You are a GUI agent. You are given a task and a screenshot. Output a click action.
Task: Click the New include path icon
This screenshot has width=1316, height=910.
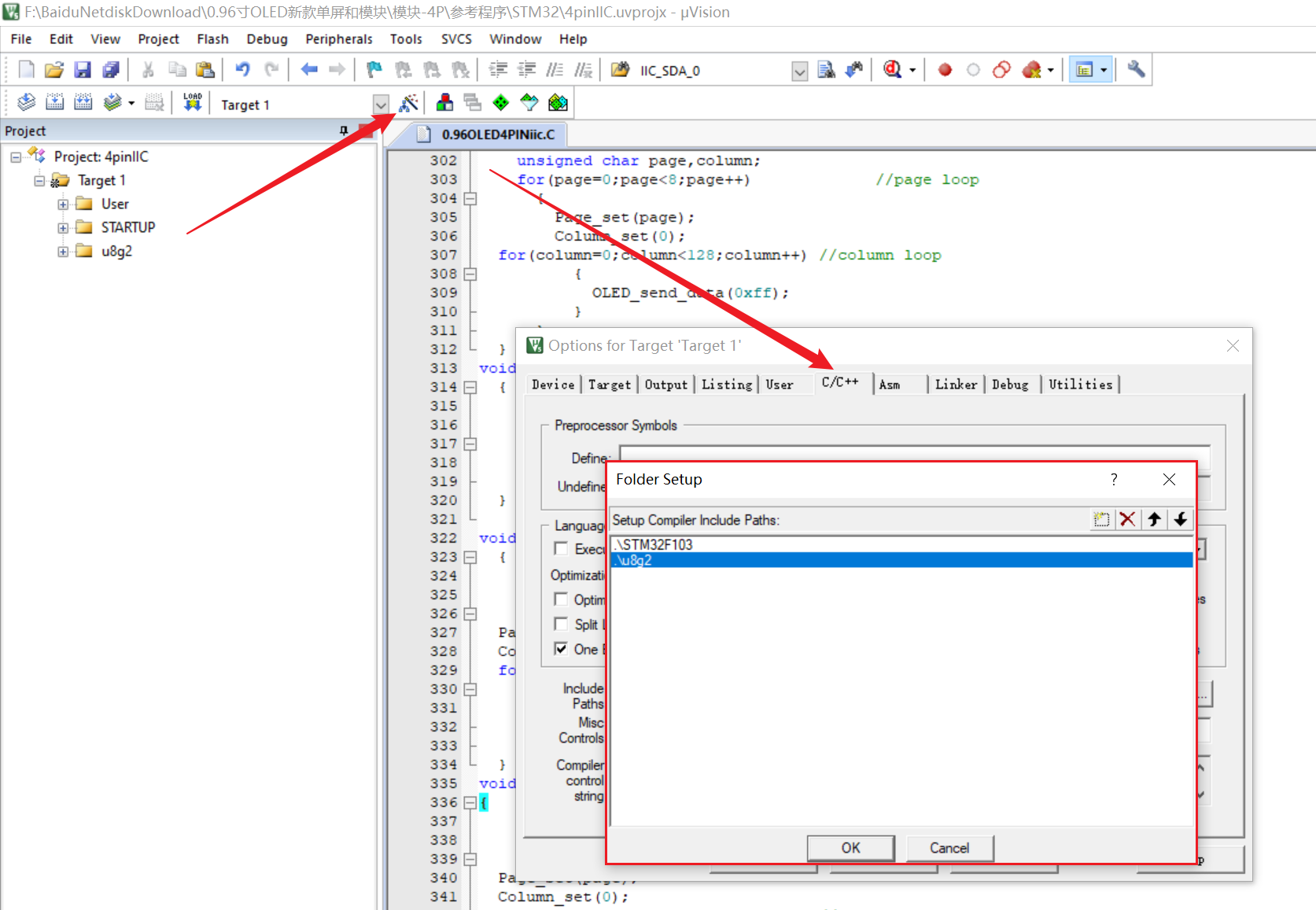(x=1101, y=519)
